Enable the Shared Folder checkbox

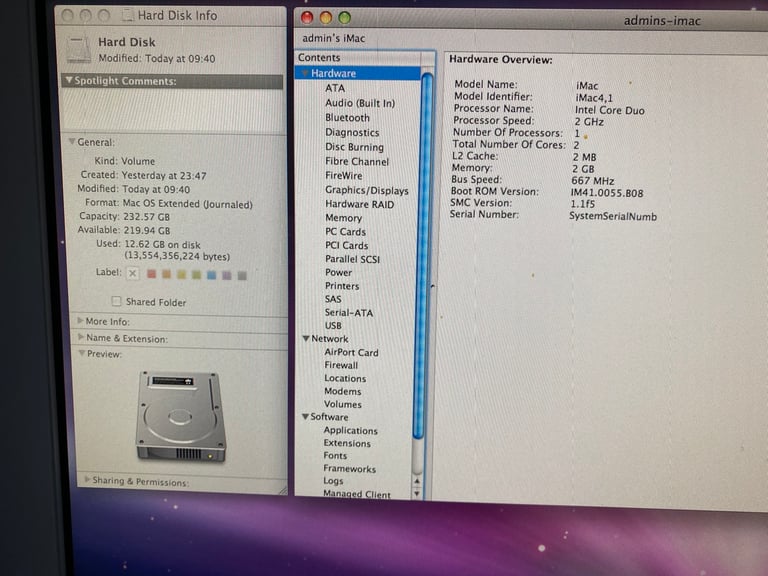point(116,301)
